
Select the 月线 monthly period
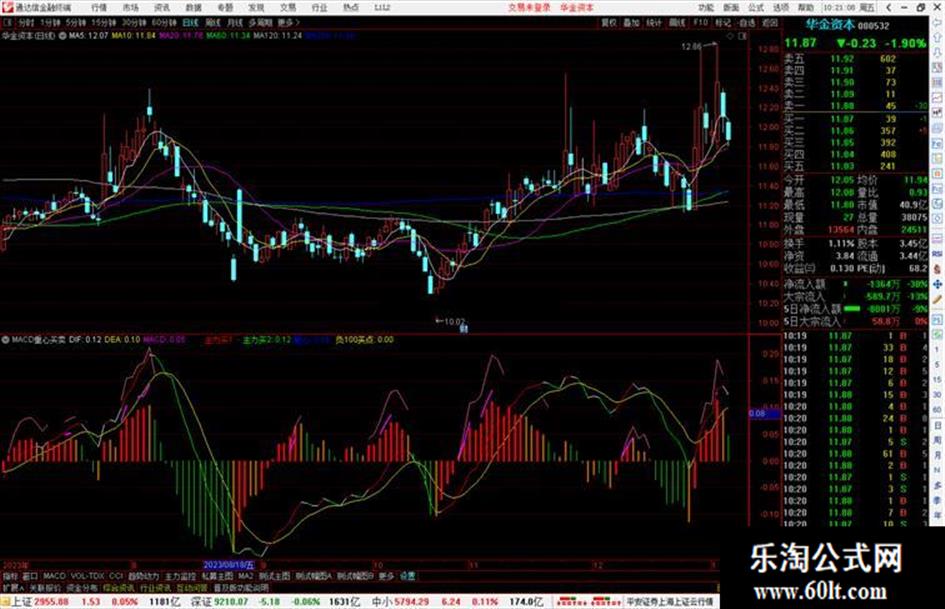[234, 22]
